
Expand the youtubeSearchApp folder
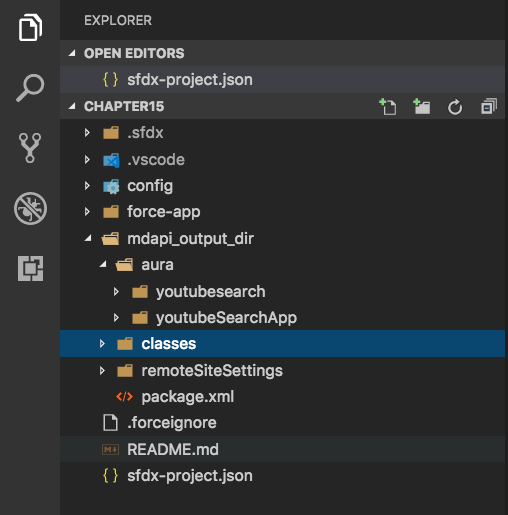(x=116, y=317)
